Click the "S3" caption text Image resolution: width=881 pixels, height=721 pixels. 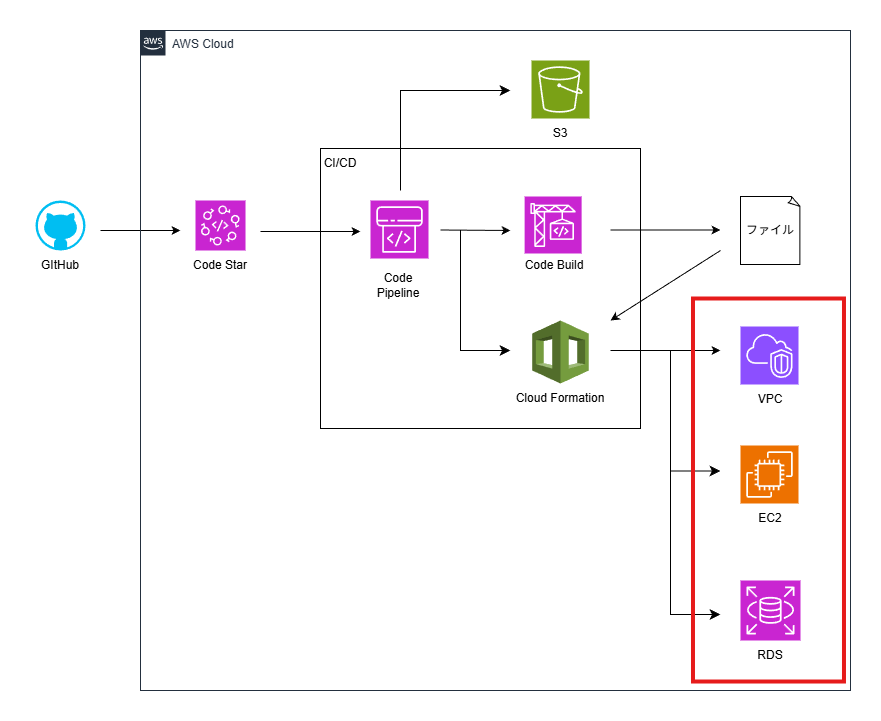560,132
